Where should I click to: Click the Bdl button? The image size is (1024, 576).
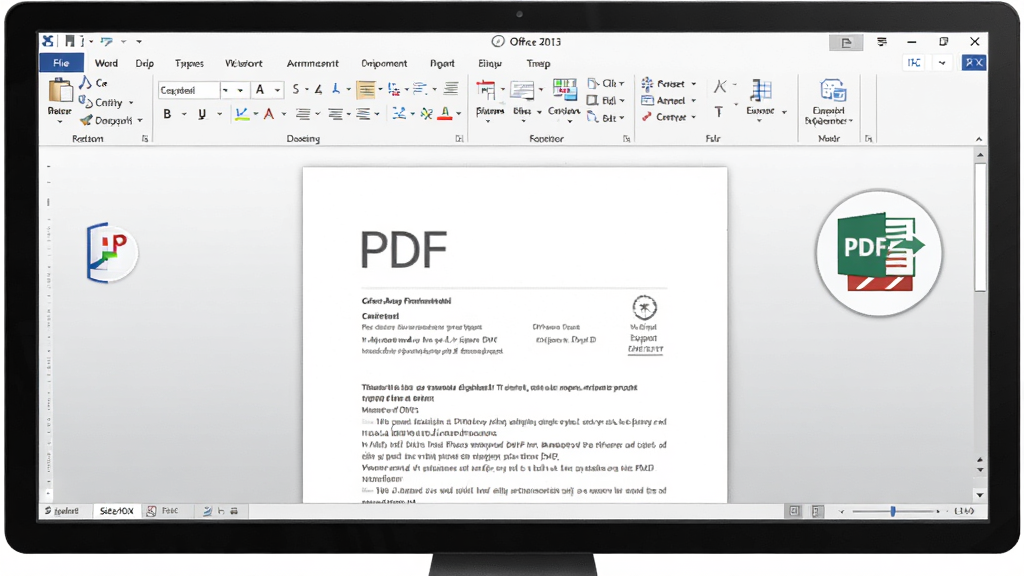[x=606, y=101]
